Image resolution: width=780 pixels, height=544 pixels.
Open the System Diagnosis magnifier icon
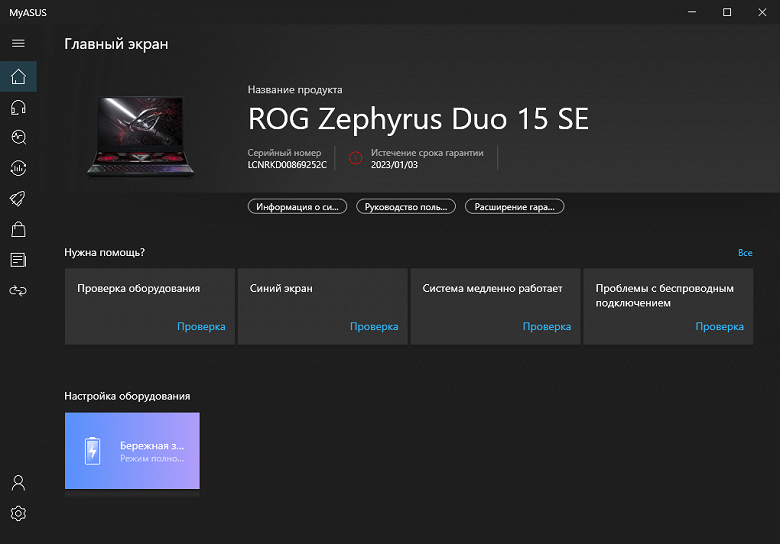pyautogui.click(x=18, y=137)
